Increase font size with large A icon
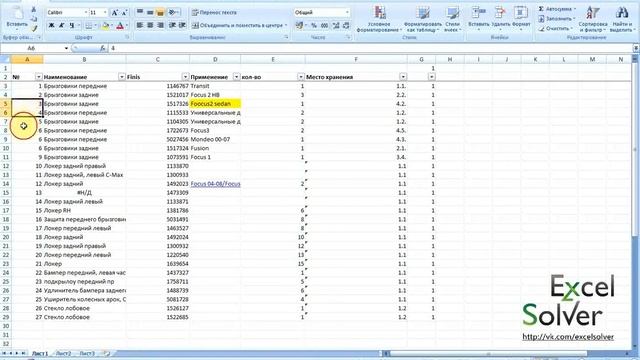The width and height of the screenshot is (640, 360). coord(115,13)
